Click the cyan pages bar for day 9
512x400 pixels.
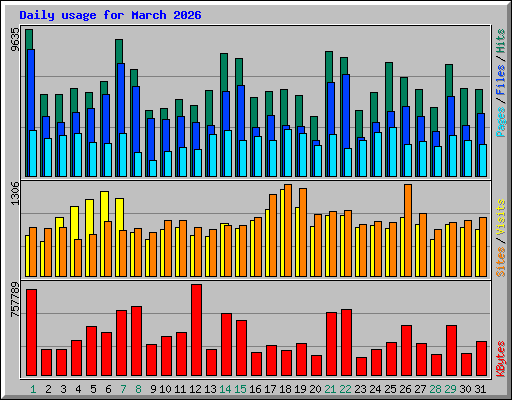click(x=153, y=168)
